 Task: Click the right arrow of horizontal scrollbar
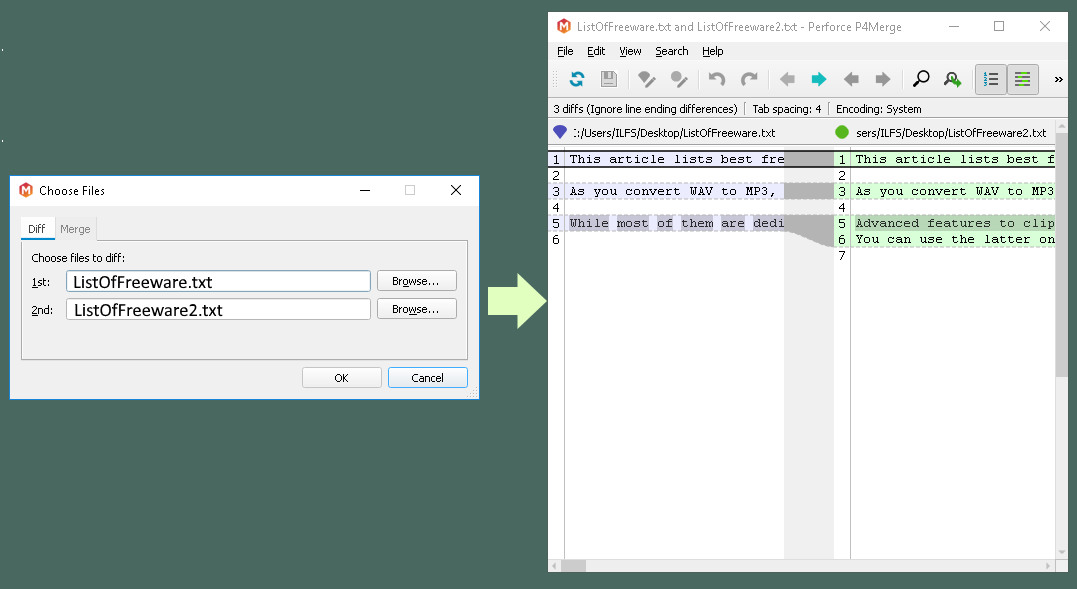pos(1048,566)
